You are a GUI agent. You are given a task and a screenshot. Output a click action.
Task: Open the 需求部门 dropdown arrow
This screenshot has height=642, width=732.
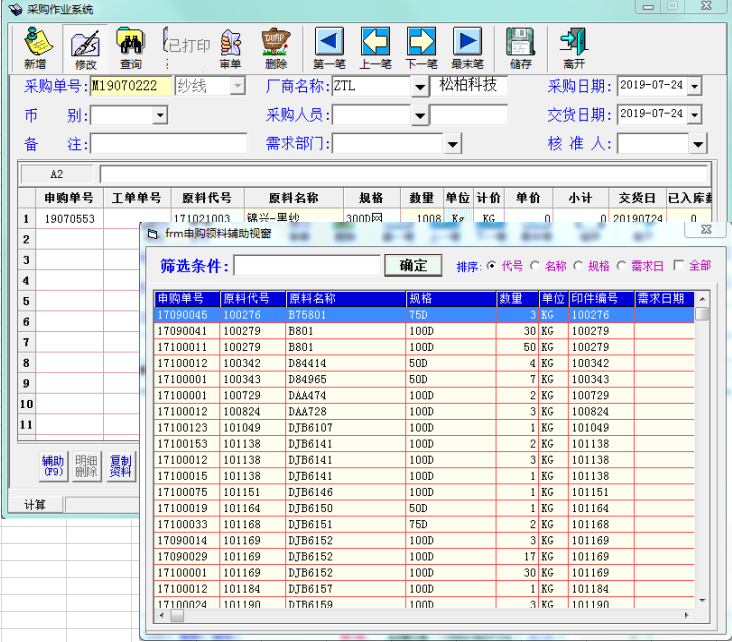click(x=452, y=144)
